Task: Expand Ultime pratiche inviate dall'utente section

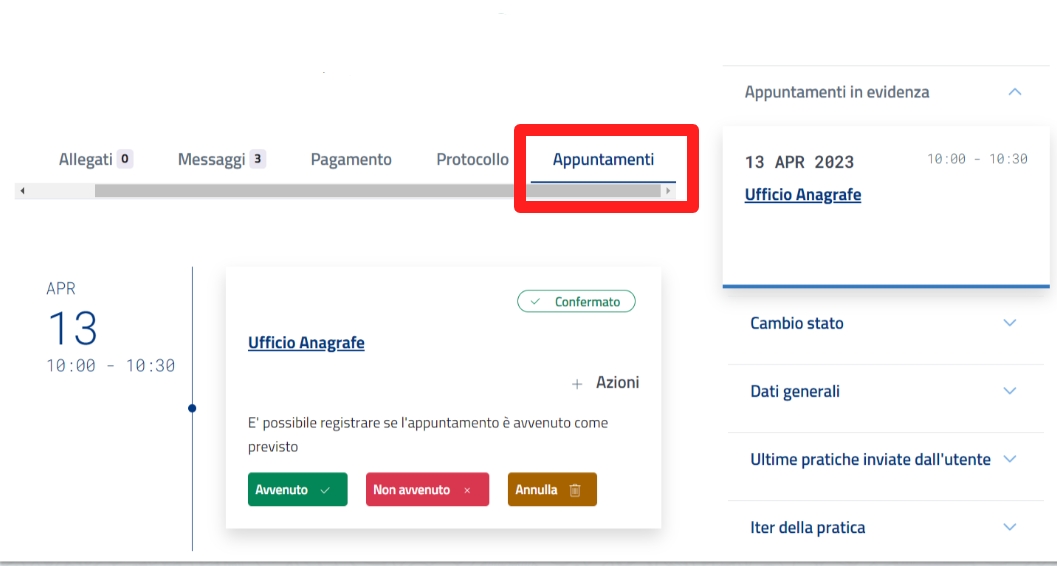Action: (1009, 459)
